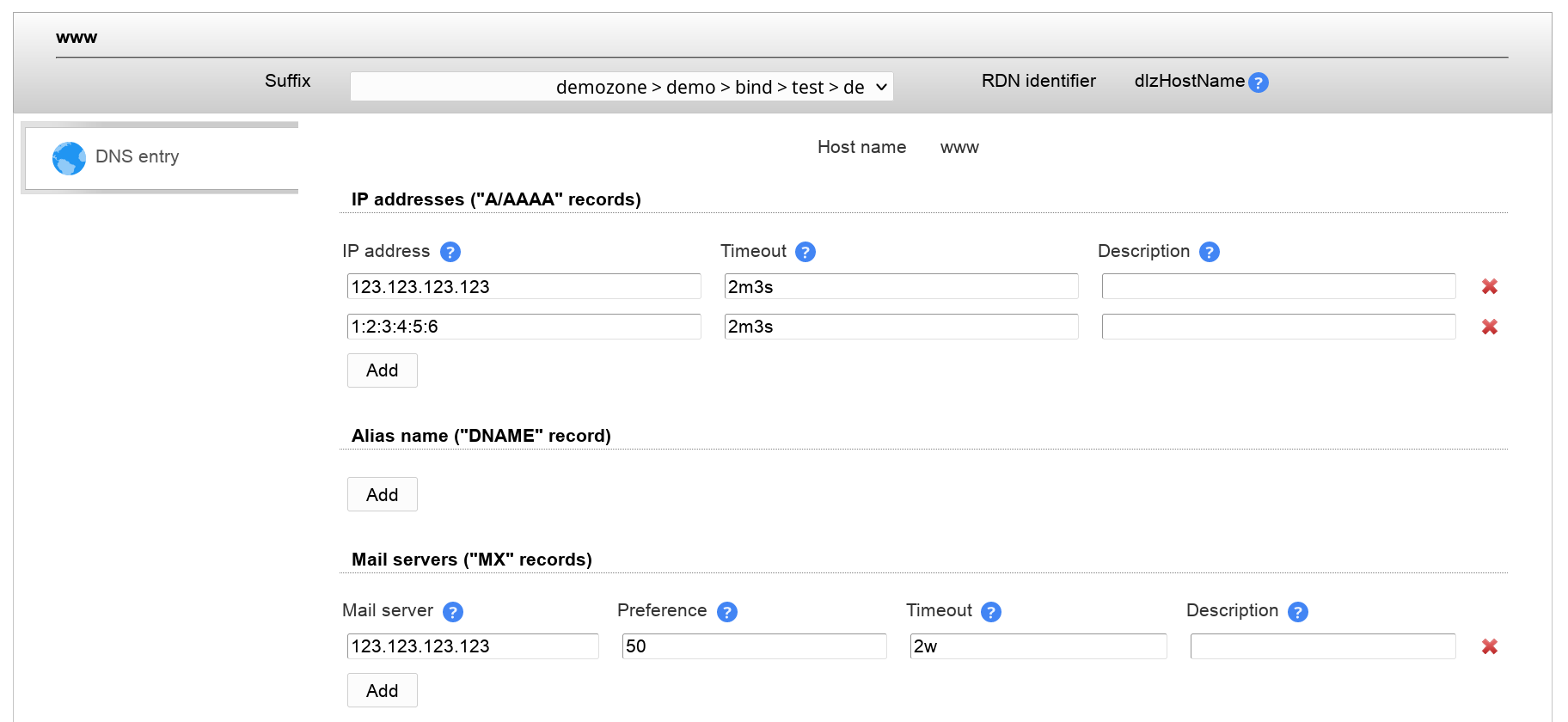Click the Preference field containing 50
The width and height of the screenshot is (1568, 722).
tap(753, 646)
